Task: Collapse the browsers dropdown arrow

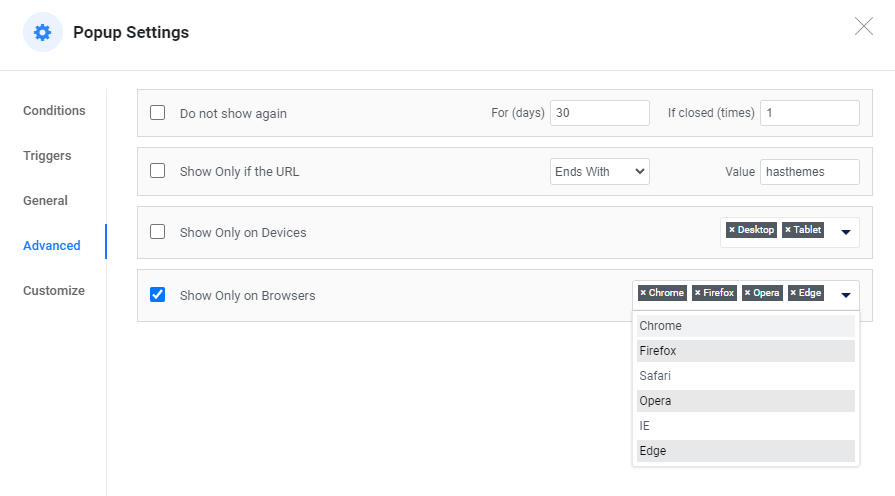Action: (845, 295)
